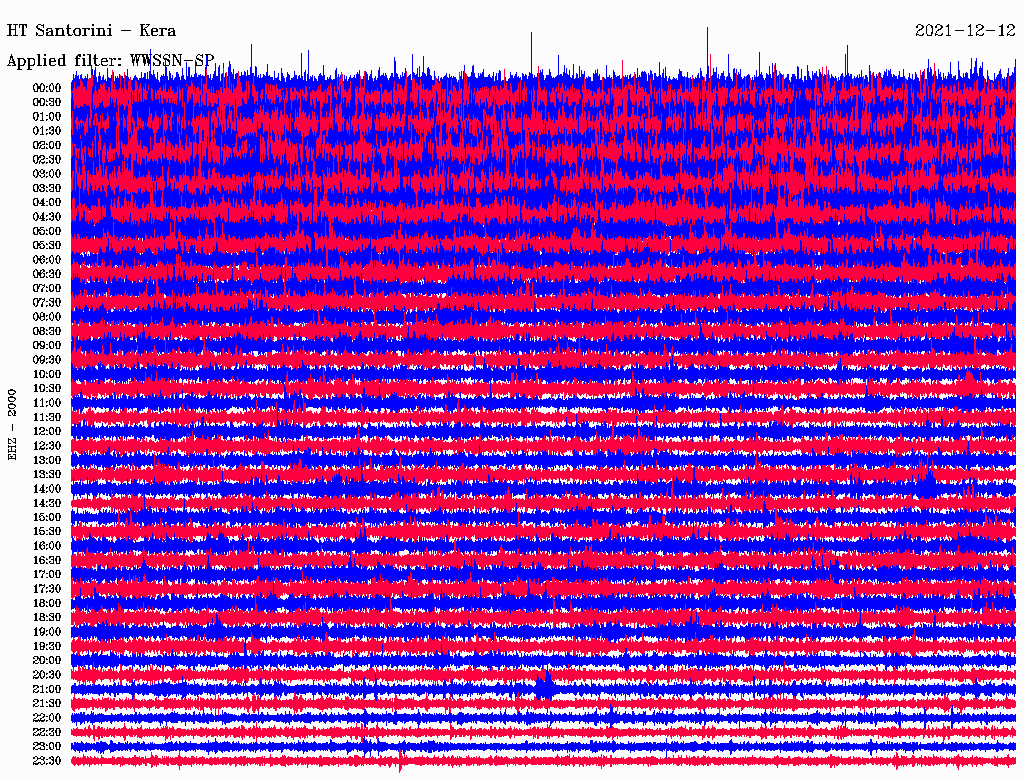The width and height of the screenshot is (1024, 780).
Task: Click the 11:30 time label
Action: pos(47,417)
